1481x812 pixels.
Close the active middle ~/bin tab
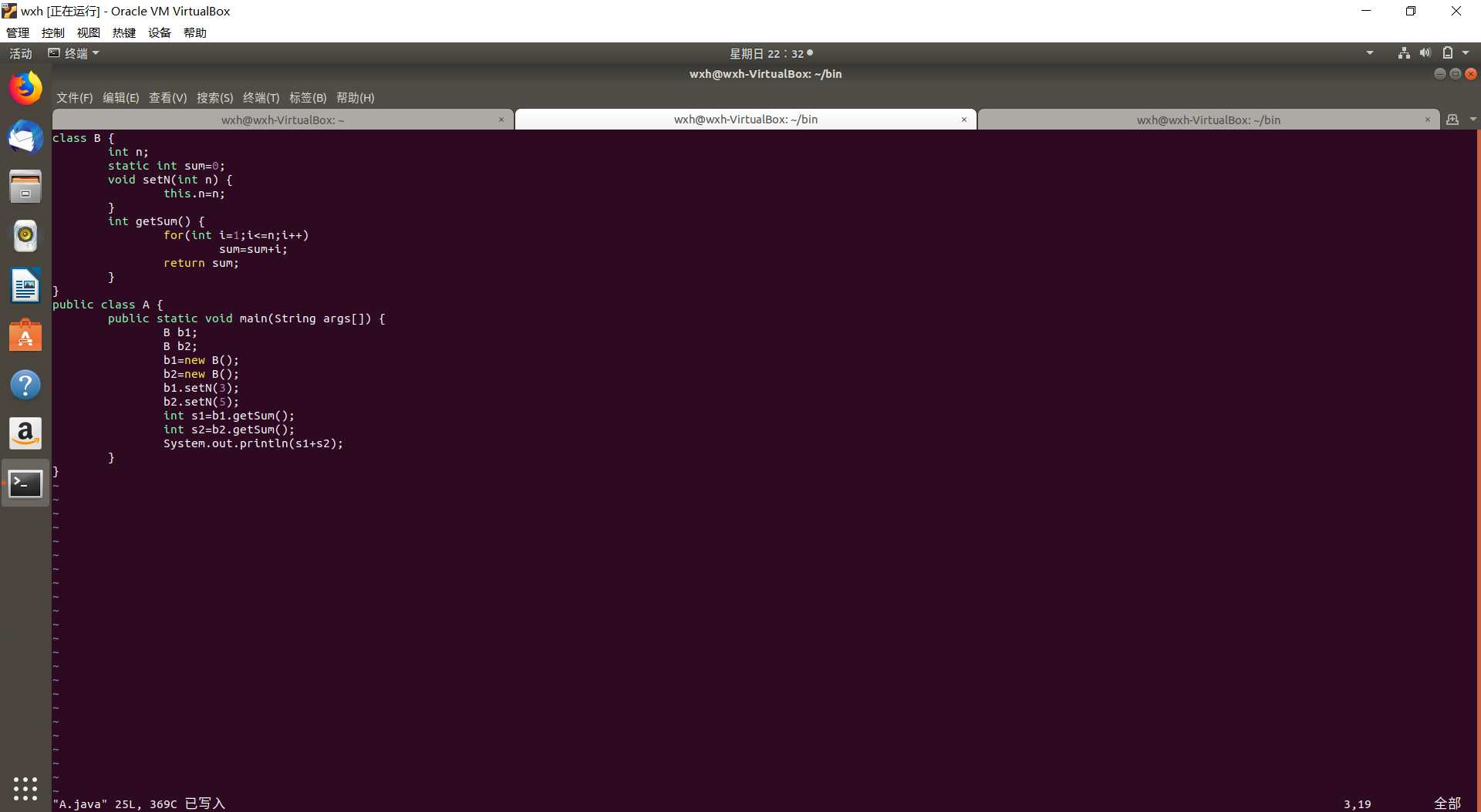964,120
